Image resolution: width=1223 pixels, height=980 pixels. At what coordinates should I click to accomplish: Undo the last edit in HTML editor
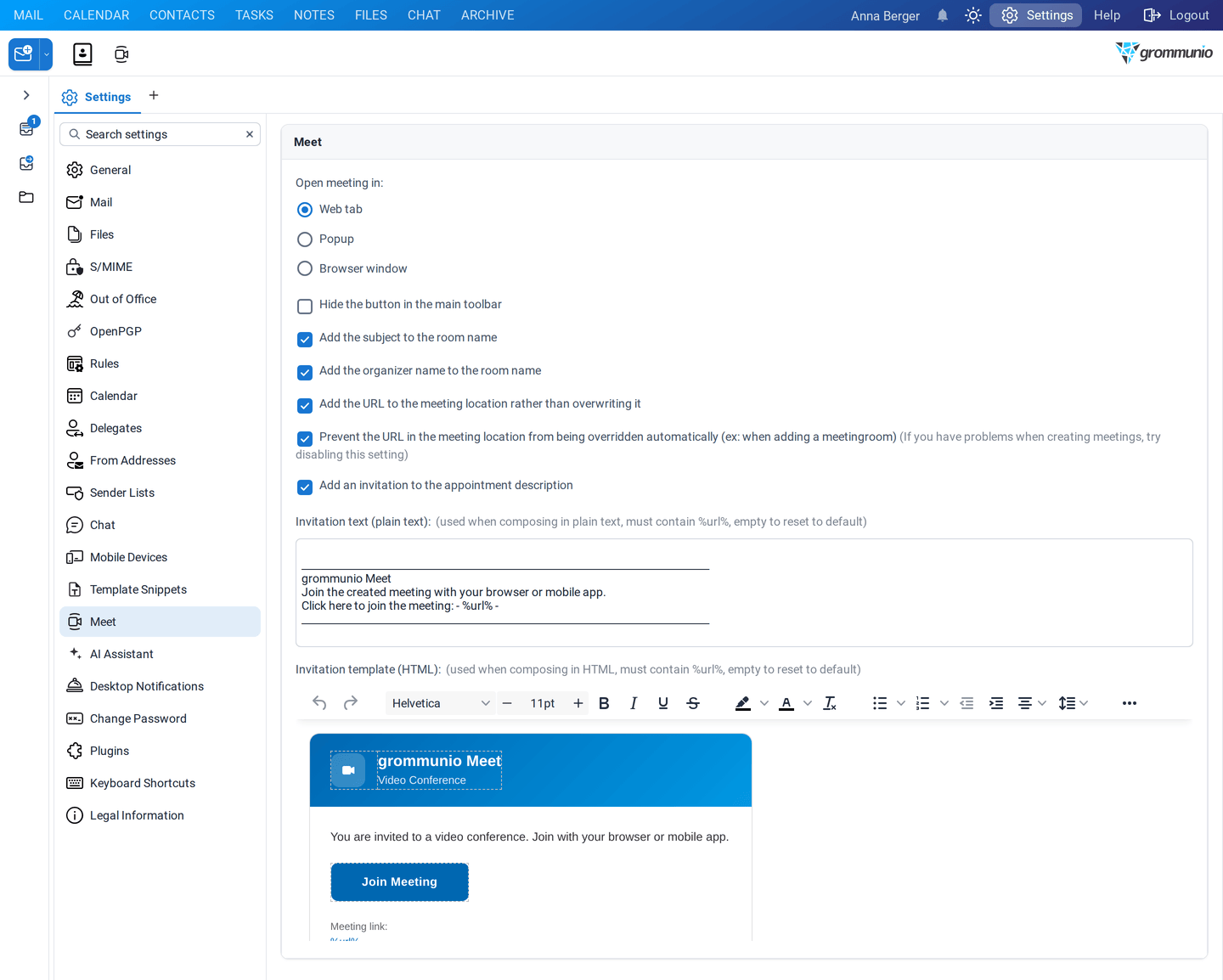(319, 703)
